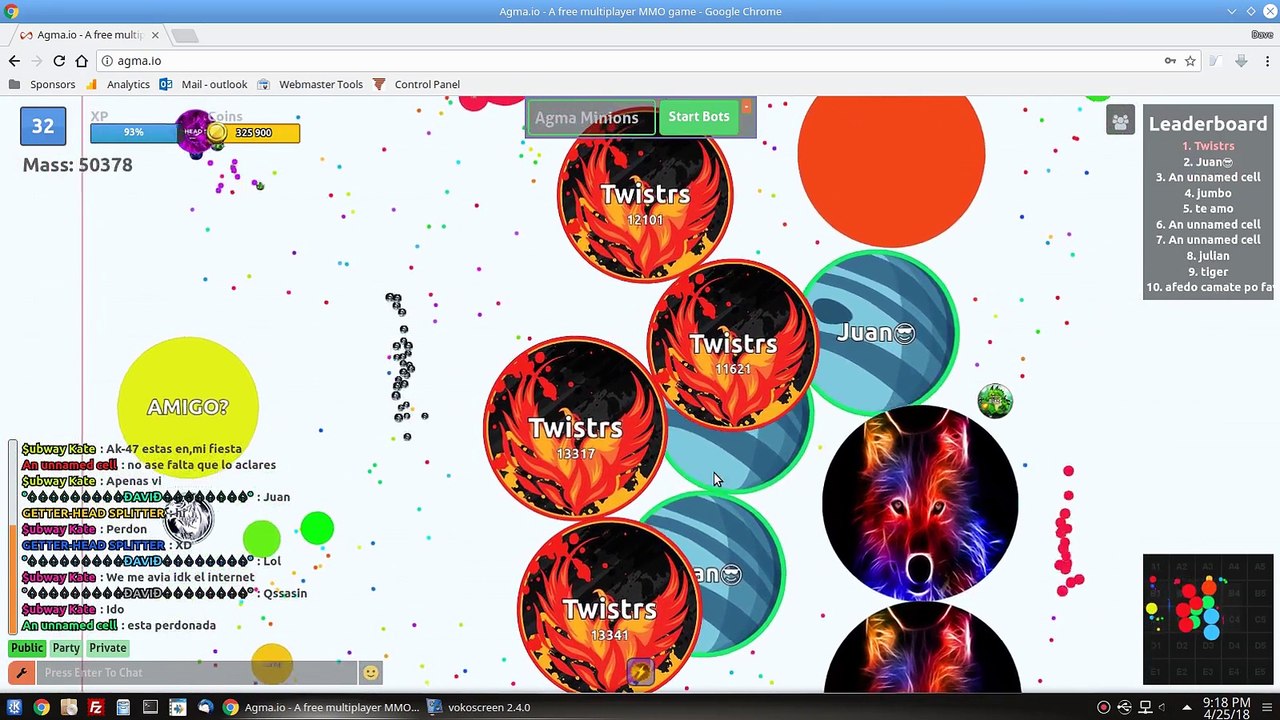Click the Start Bots button

[x=698, y=117]
